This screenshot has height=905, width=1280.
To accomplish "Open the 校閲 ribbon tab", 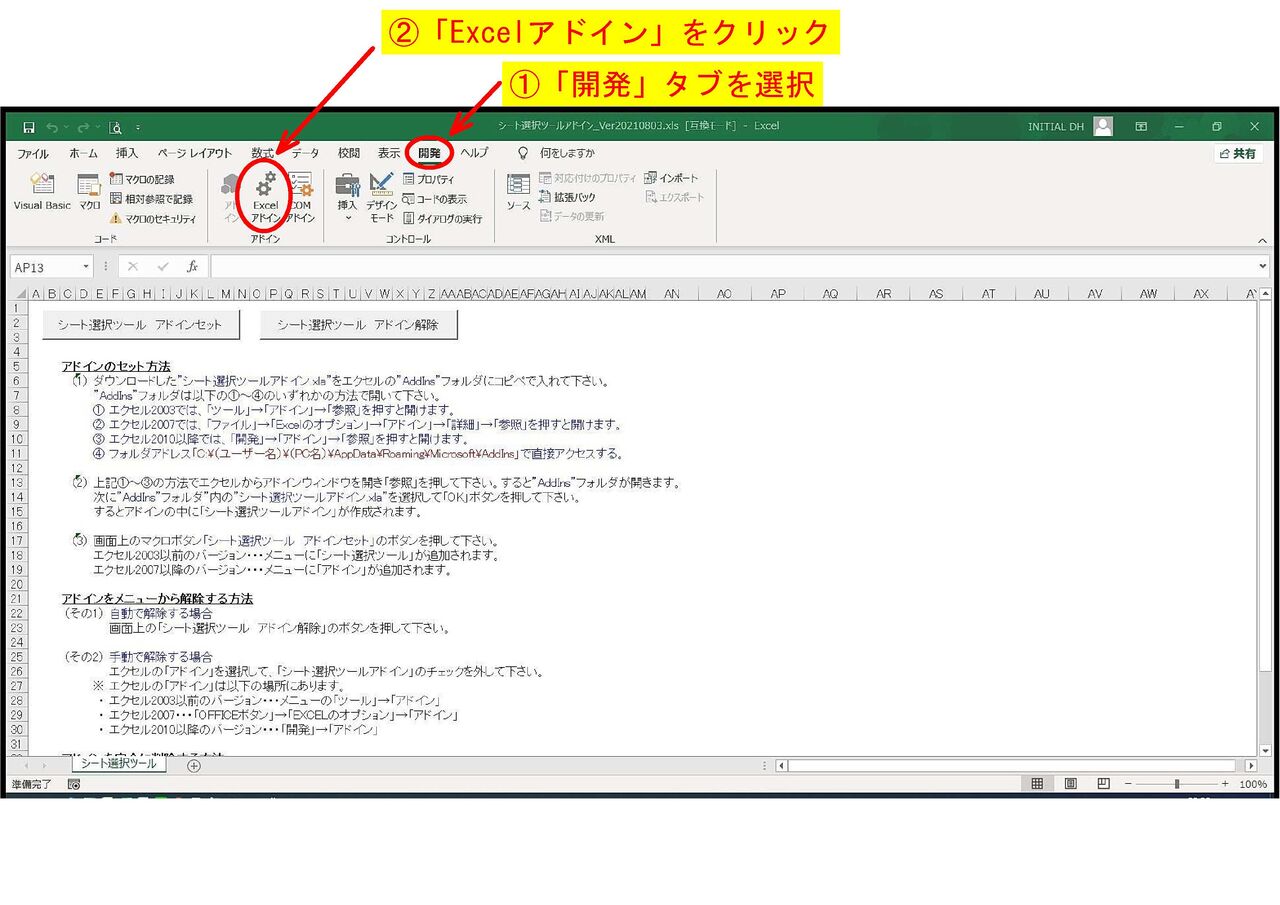I will tap(348, 153).
